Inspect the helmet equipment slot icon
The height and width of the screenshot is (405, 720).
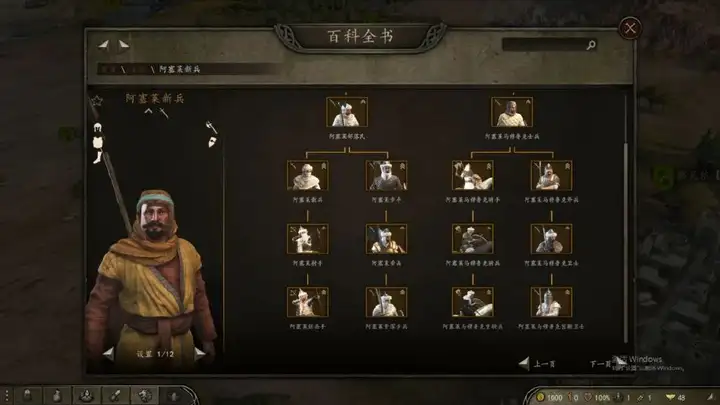97,128
